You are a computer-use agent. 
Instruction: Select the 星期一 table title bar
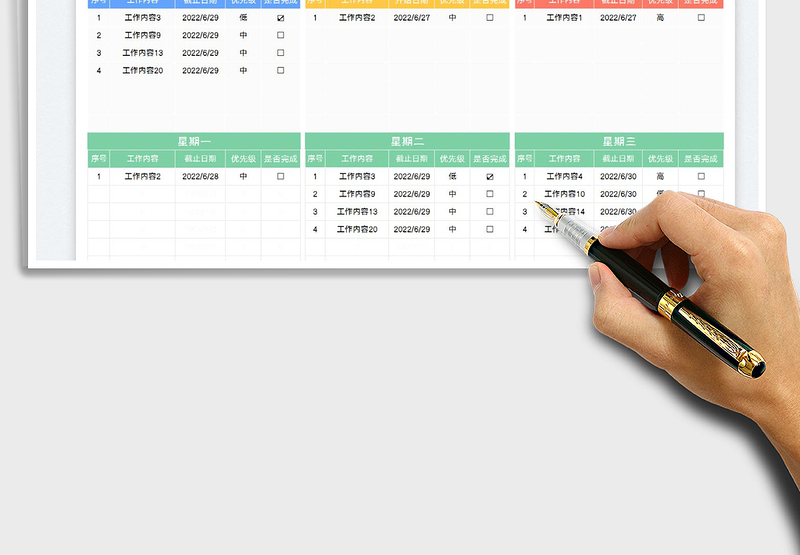click(193, 141)
